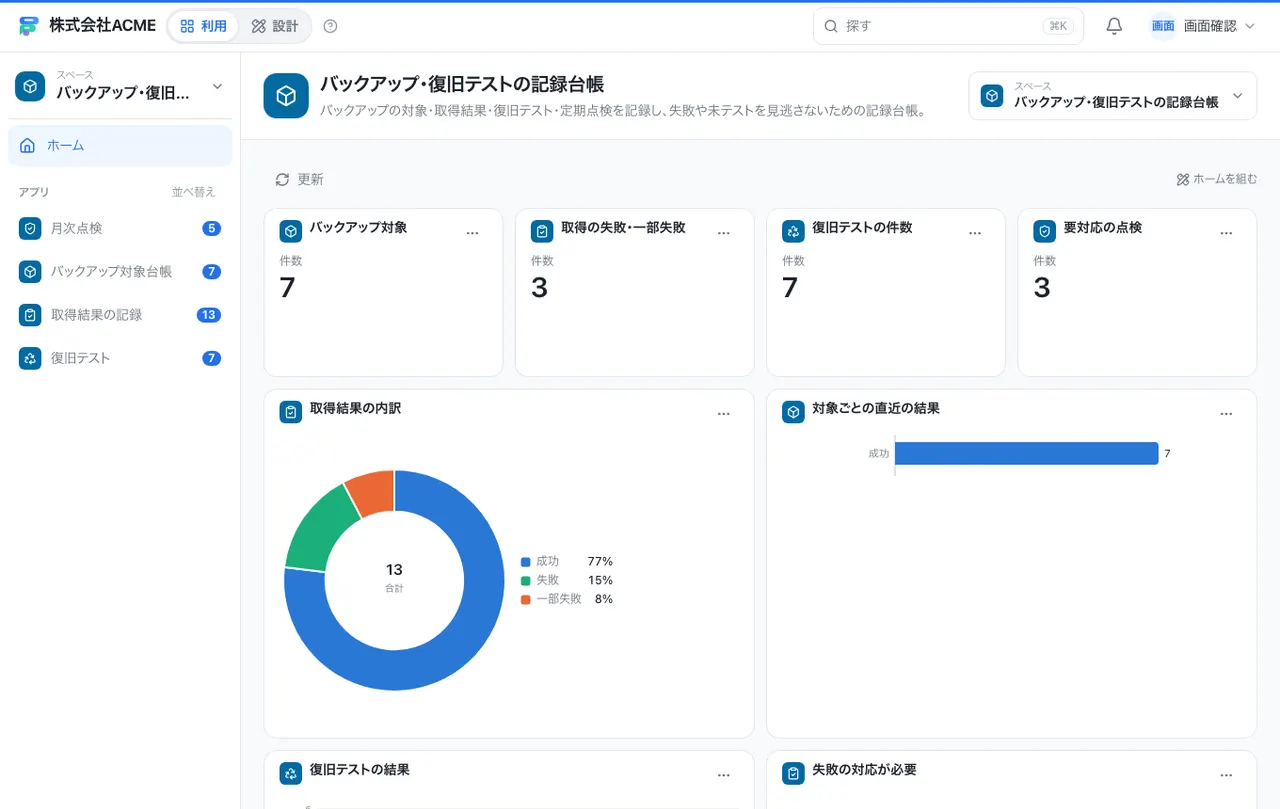This screenshot has width=1280, height=809.
Task: Open the ... menu on 復旧テストの件数 card
Action: 975,233
